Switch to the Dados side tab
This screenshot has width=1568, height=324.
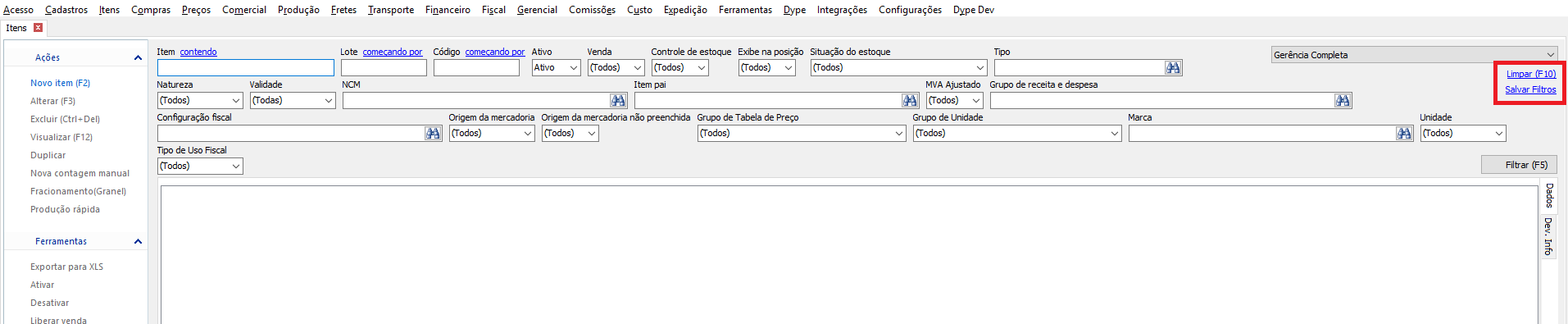[x=1548, y=196]
